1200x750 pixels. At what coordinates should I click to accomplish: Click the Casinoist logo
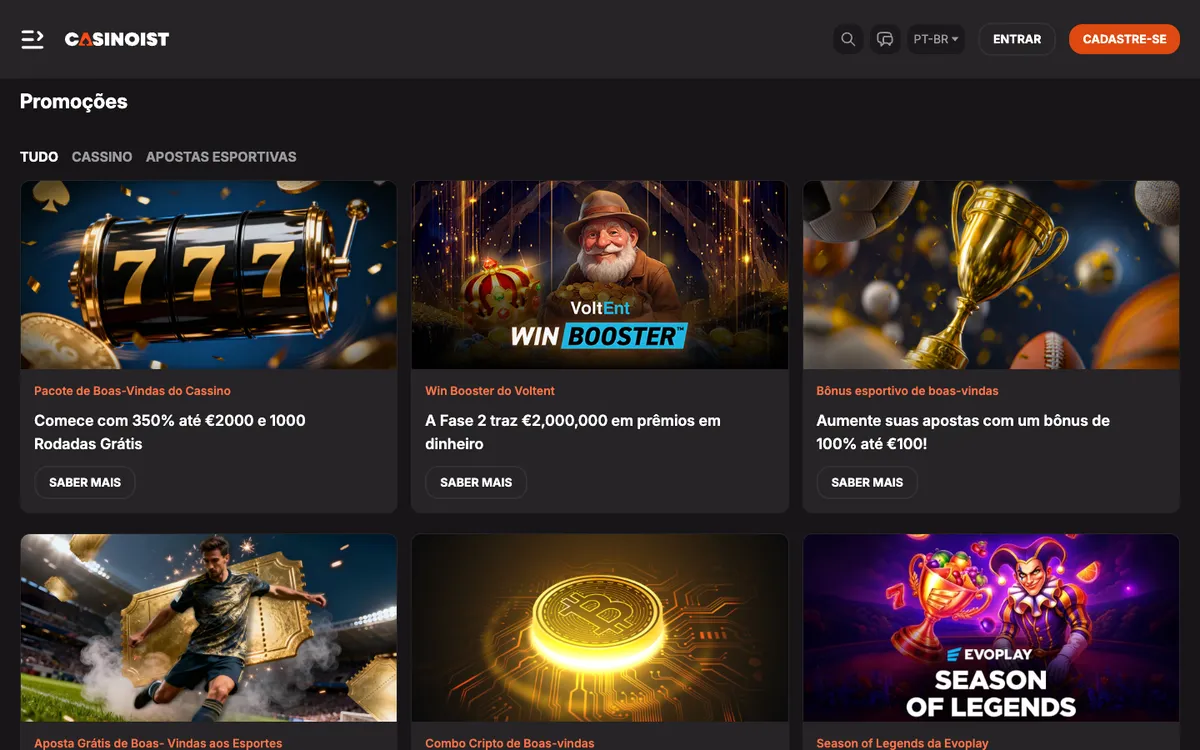click(117, 39)
